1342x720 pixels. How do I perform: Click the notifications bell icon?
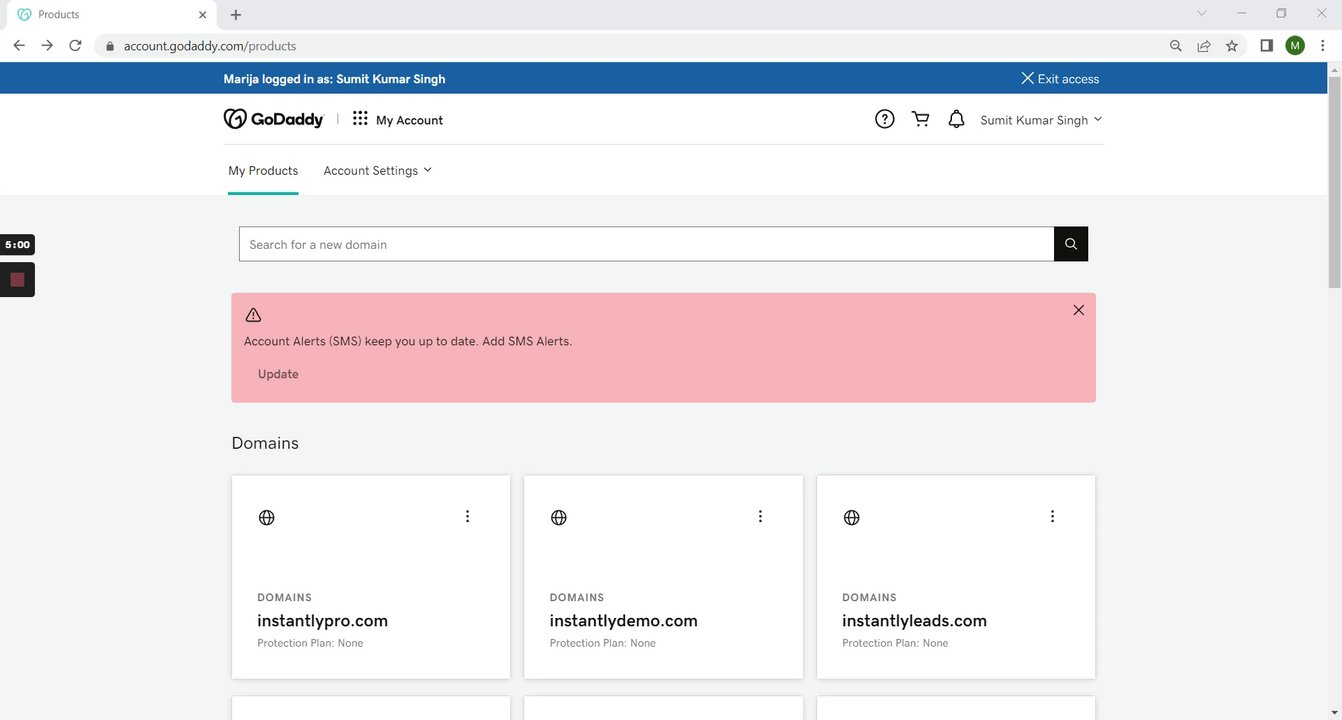coord(956,120)
